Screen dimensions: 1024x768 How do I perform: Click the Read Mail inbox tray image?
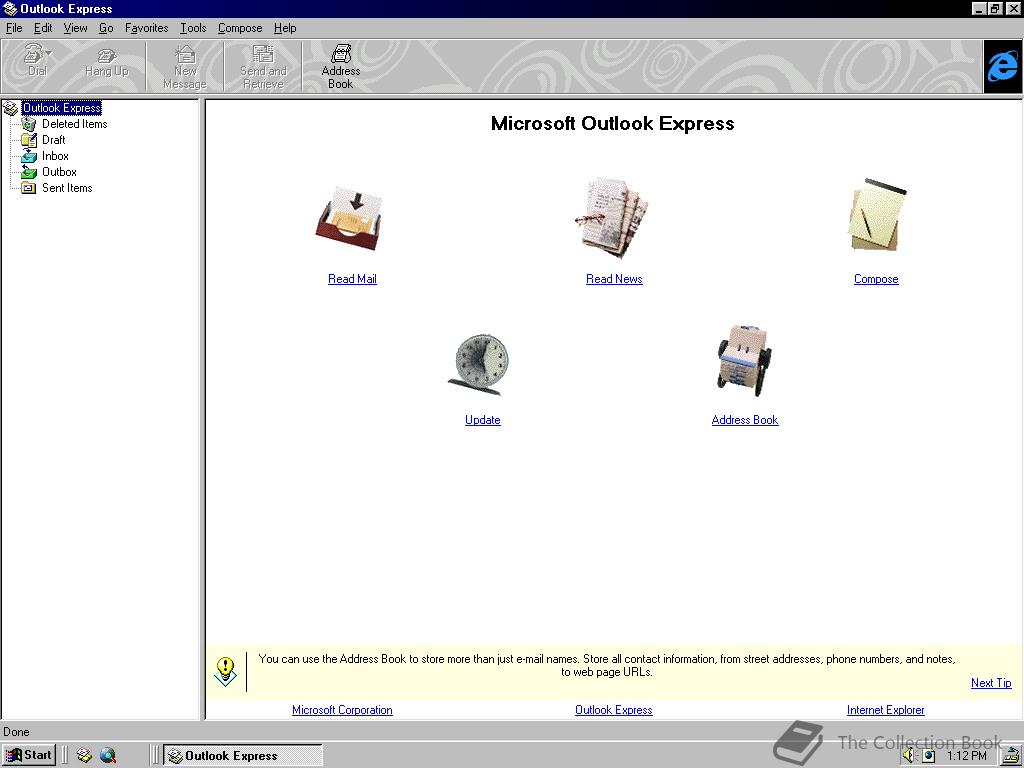coord(349,219)
